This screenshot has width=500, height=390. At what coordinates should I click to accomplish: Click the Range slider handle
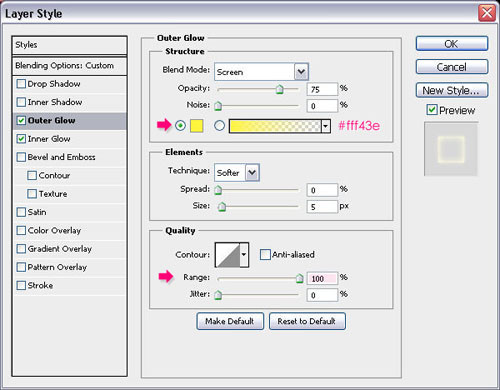(x=299, y=278)
